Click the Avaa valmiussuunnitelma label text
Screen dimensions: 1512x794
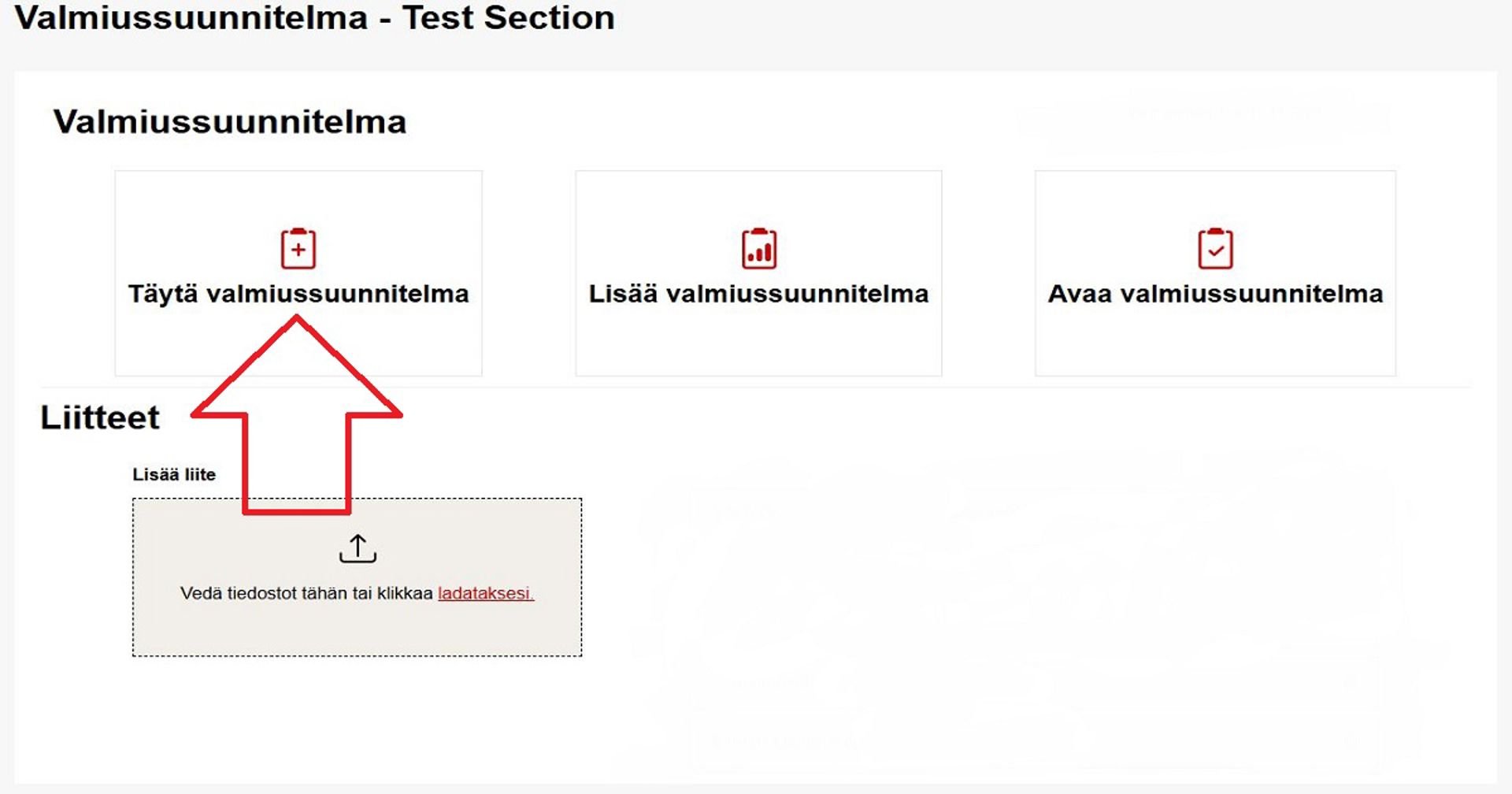coord(1215,295)
